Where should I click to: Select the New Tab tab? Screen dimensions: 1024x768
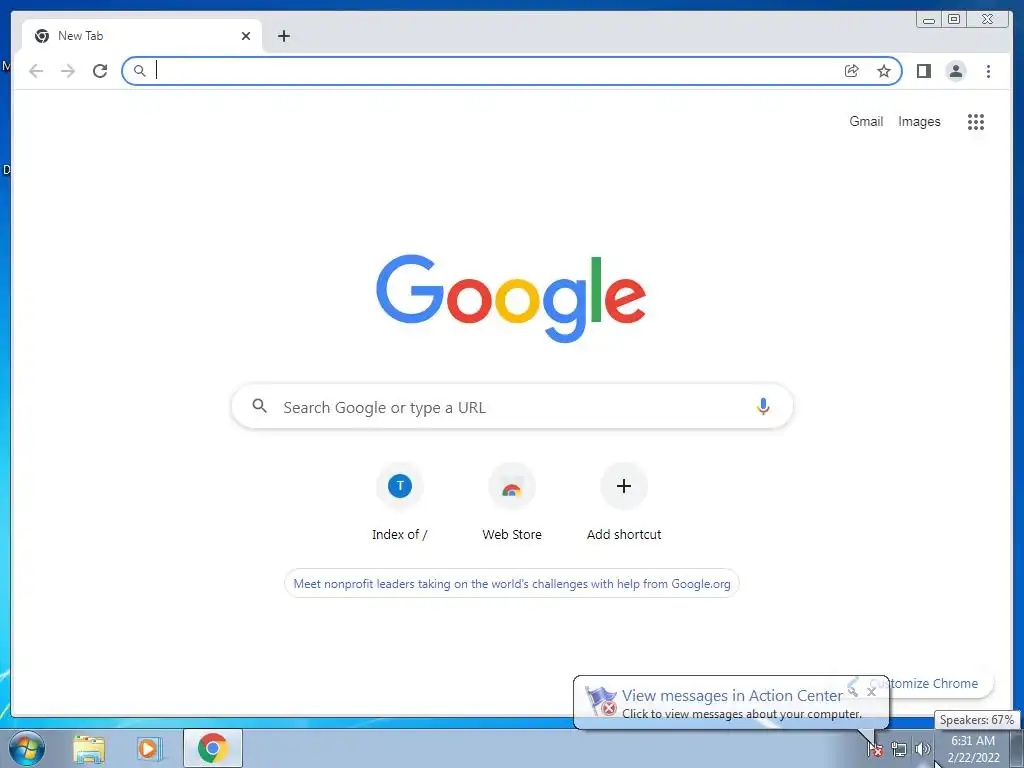(x=142, y=36)
